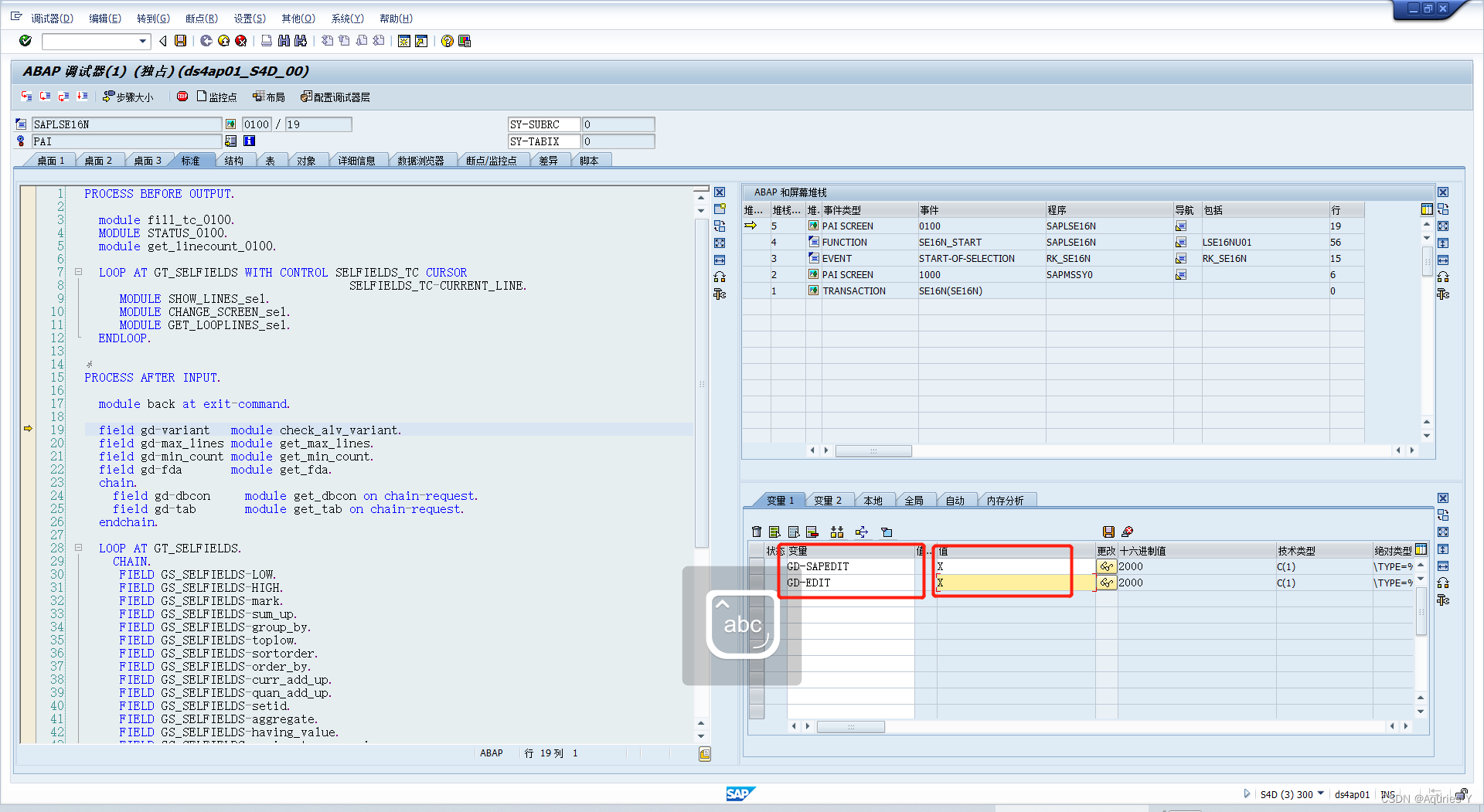Image resolution: width=1484 pixels, height=812 pixels.
Task: Click the green checkmark Enter icon
Action: [26, 41]
